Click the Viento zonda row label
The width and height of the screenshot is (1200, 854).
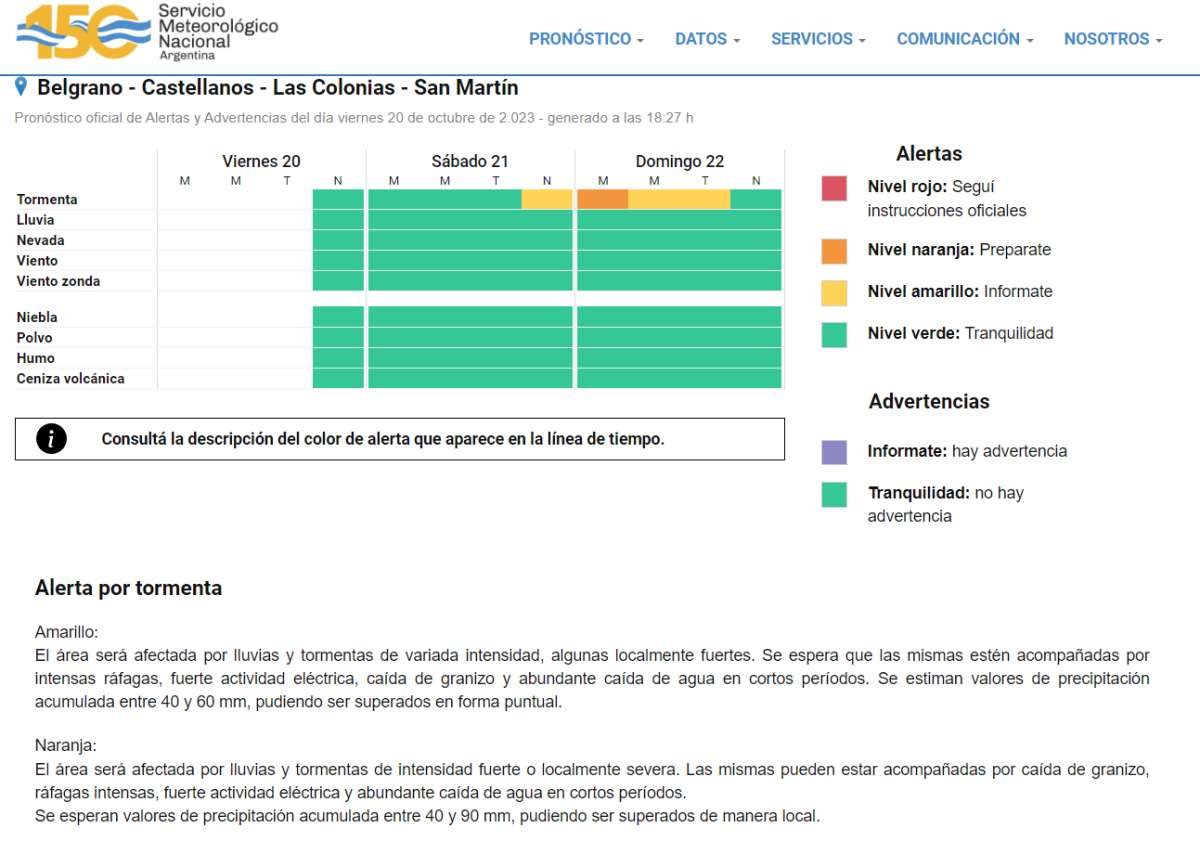[58, 281]
